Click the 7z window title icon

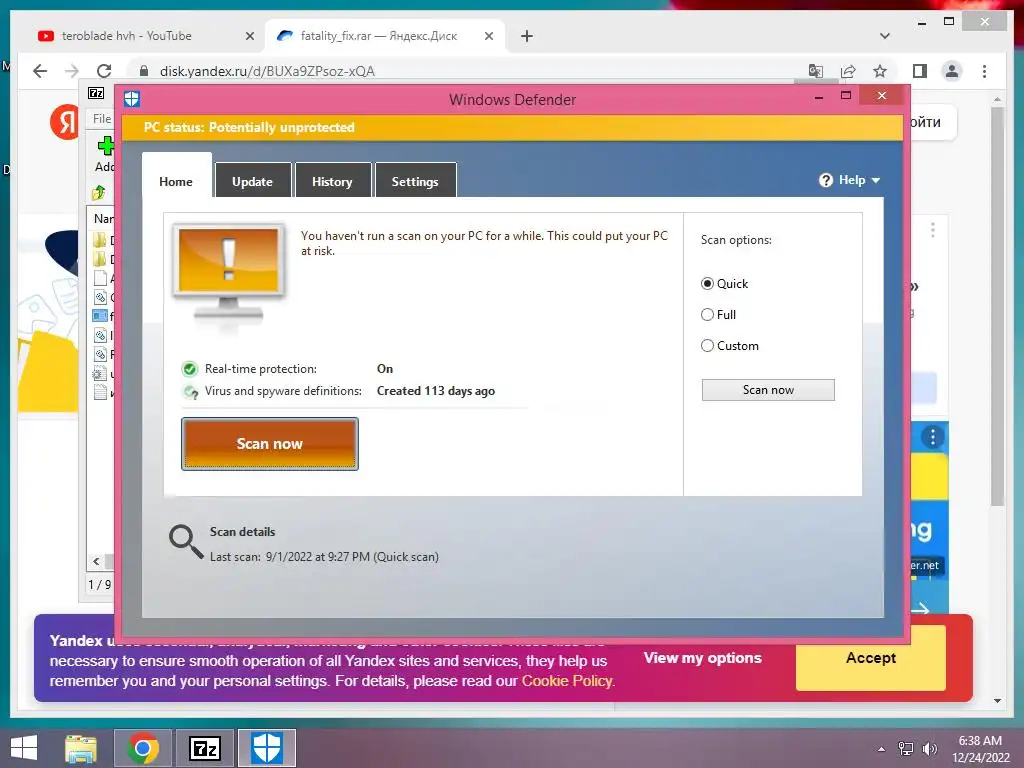(96, 93)
